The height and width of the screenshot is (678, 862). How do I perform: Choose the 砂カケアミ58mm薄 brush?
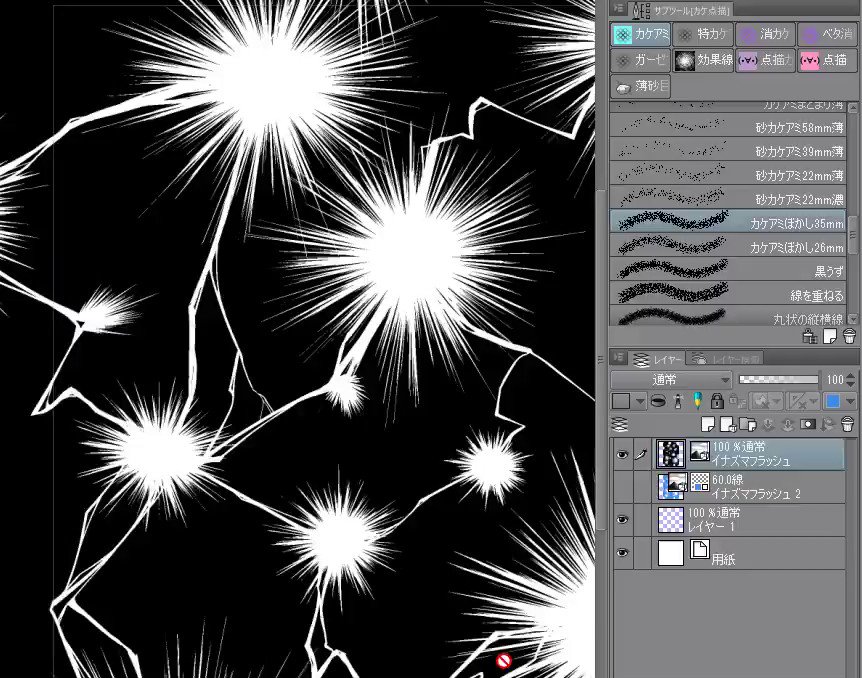coord(728,126)
